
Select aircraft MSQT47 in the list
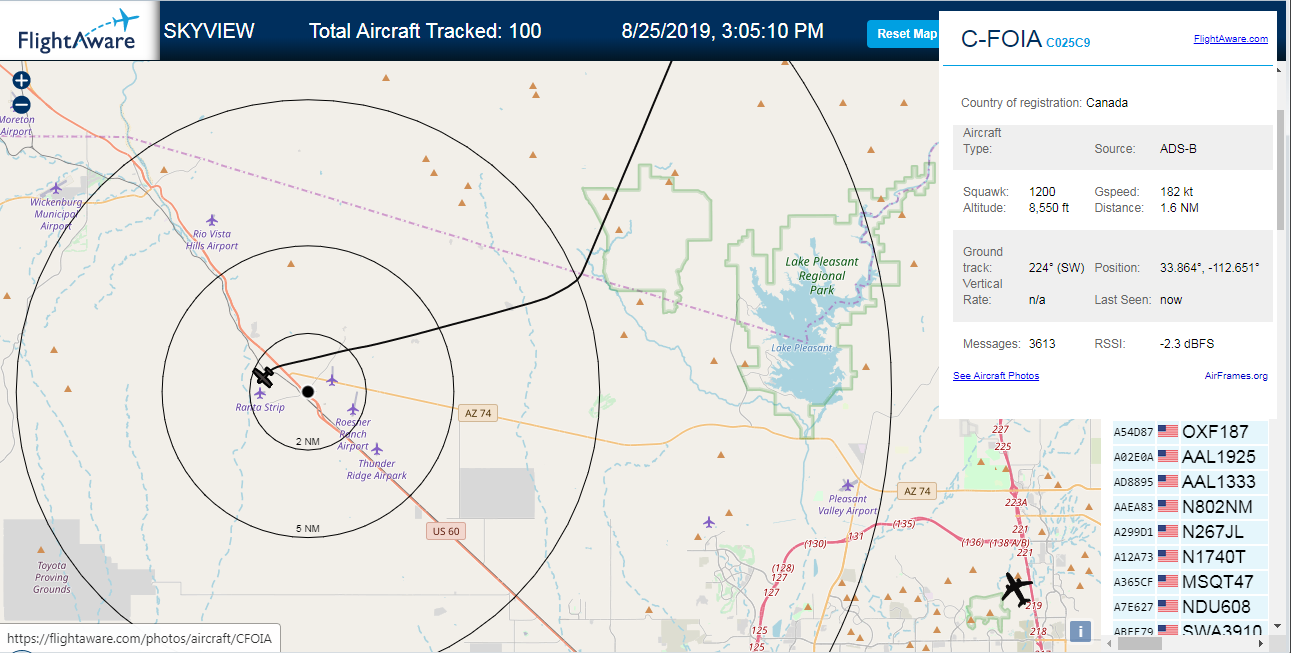(x=1190, y=582)
